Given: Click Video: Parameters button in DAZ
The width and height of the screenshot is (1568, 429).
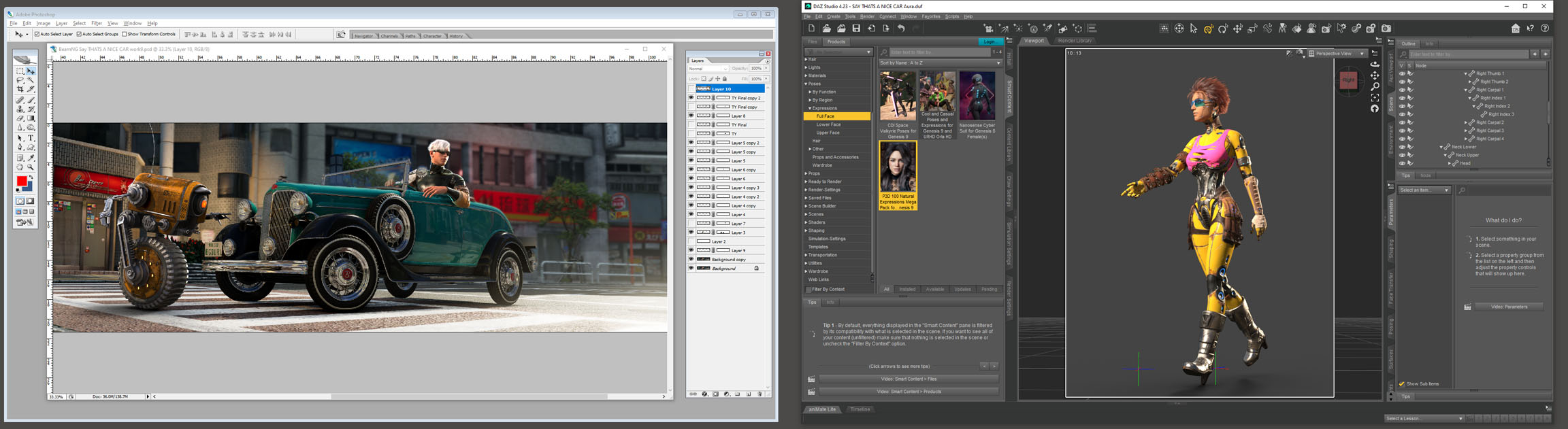Looking at the screenshot, I should 1509,307.
